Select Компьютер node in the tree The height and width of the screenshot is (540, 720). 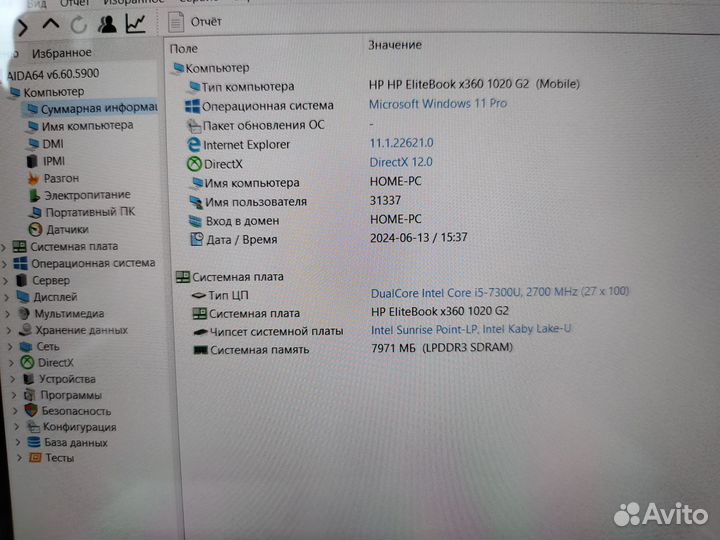(54, 92)
